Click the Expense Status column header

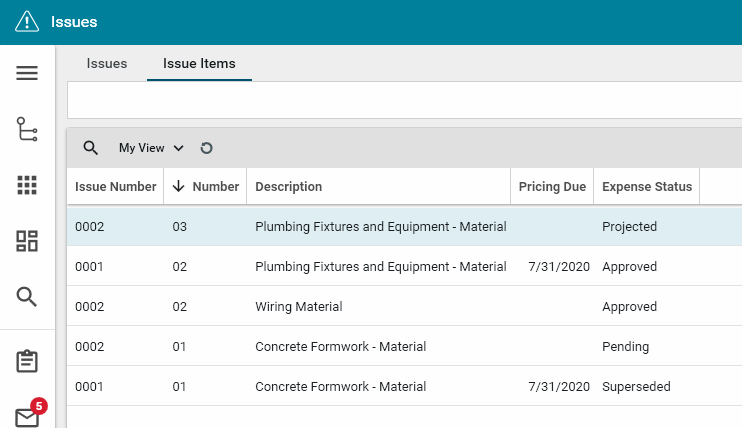[646, 187]
